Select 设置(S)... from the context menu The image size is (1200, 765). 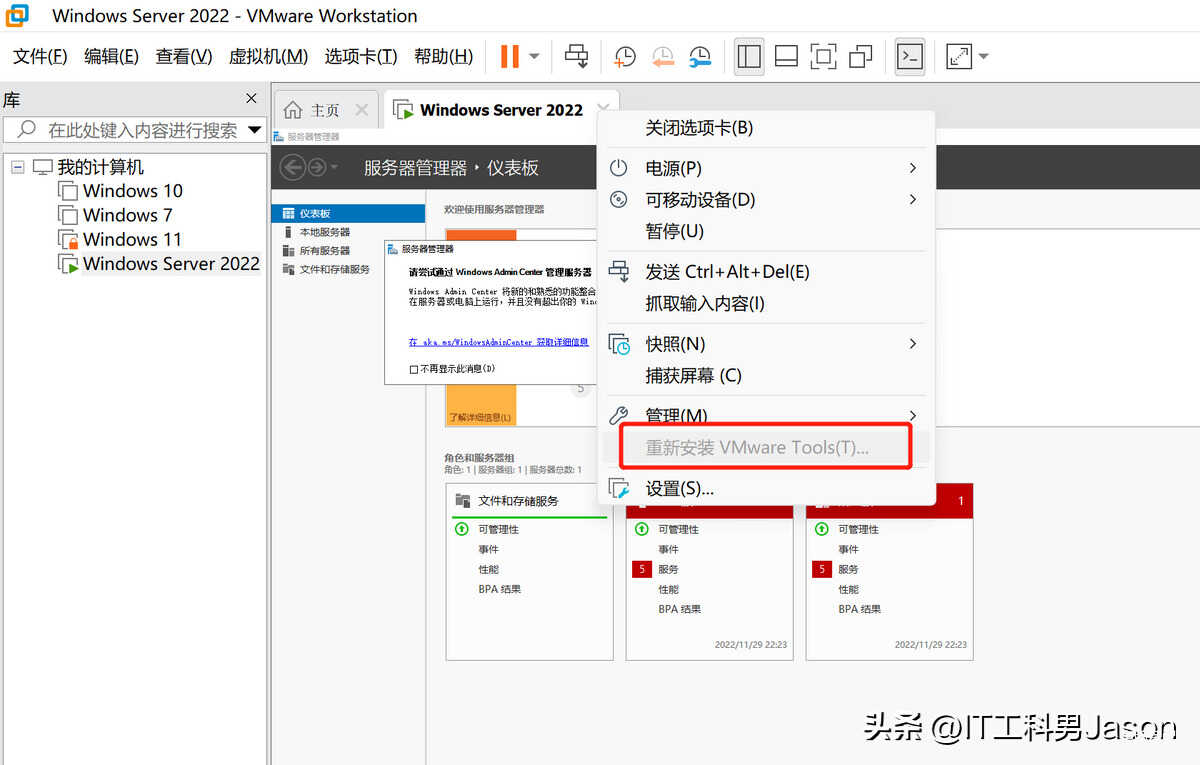point(679,489)
